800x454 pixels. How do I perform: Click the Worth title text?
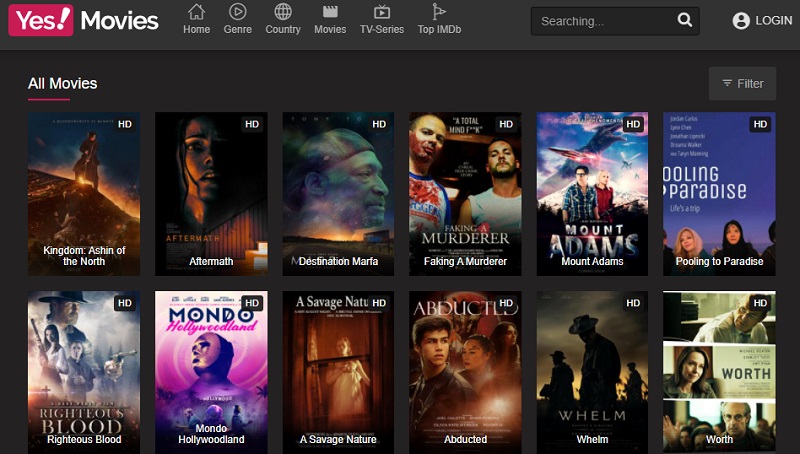pos(719,439)
